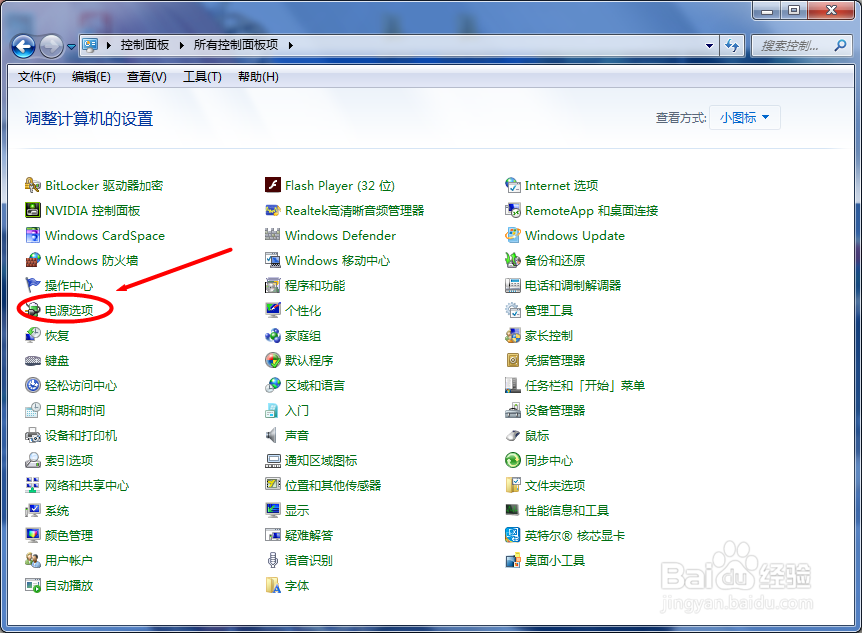Screen dimensions: 862x633
Task: Open the 桌面小工具 icon
Action: pos(513,560)
